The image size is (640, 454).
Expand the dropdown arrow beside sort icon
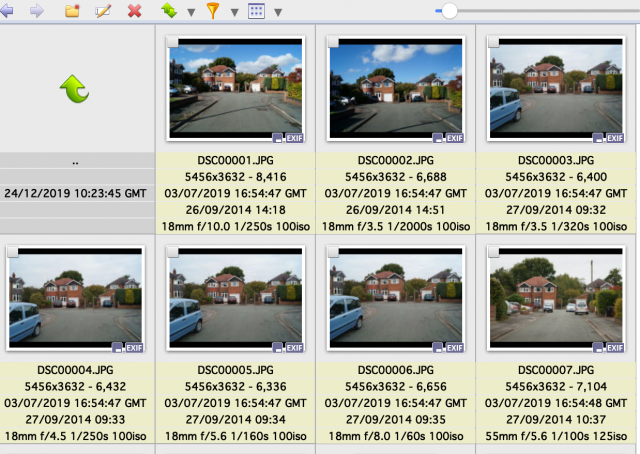coord(191,13)
